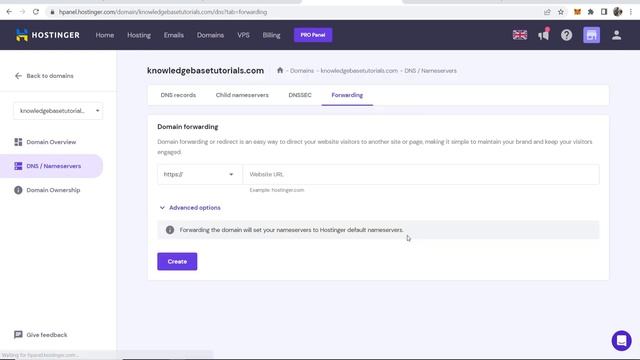
Task: Toggle the browser side panel
Action: pos(604,12)
